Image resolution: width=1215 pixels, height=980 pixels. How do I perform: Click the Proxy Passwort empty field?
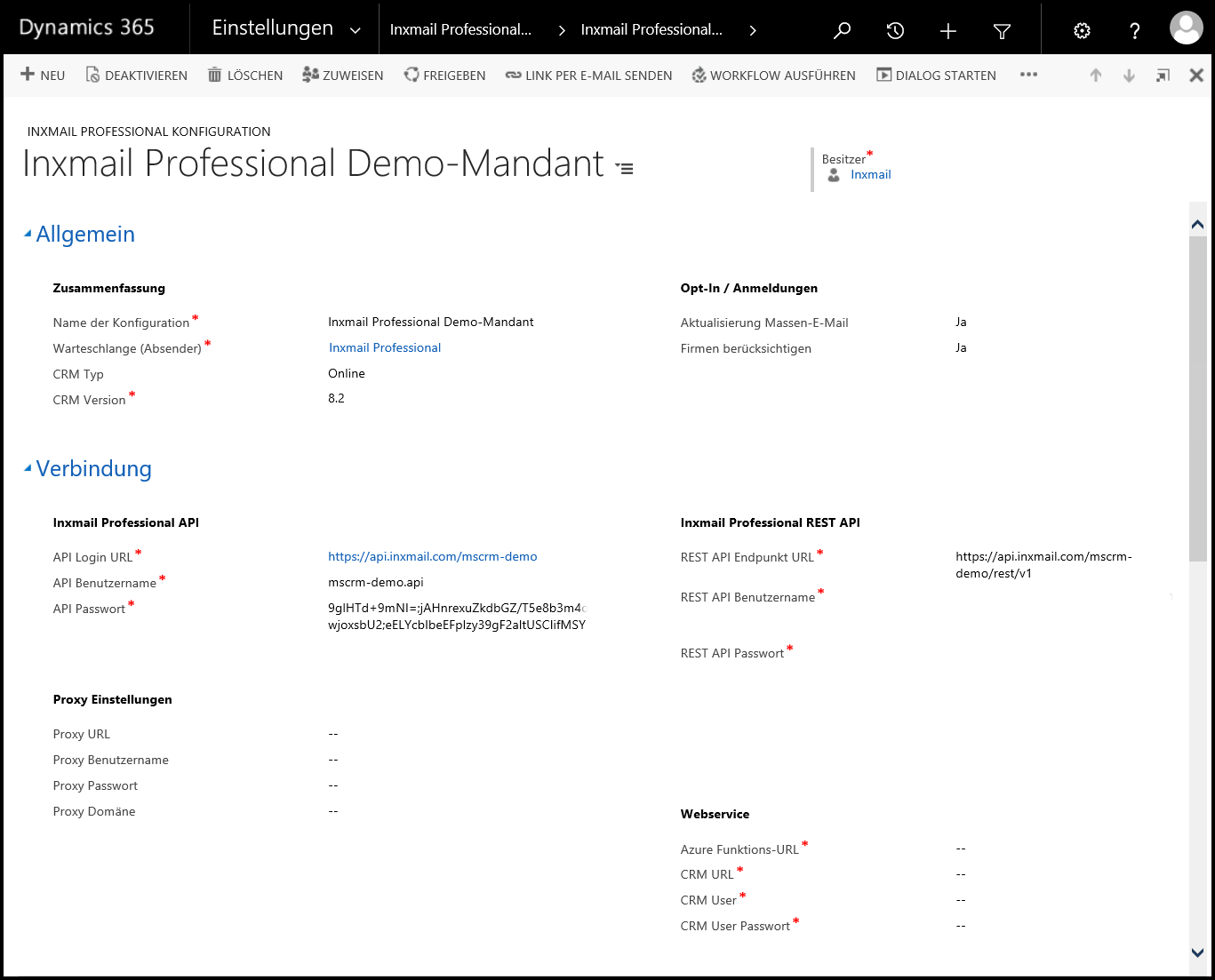point(333,785)
